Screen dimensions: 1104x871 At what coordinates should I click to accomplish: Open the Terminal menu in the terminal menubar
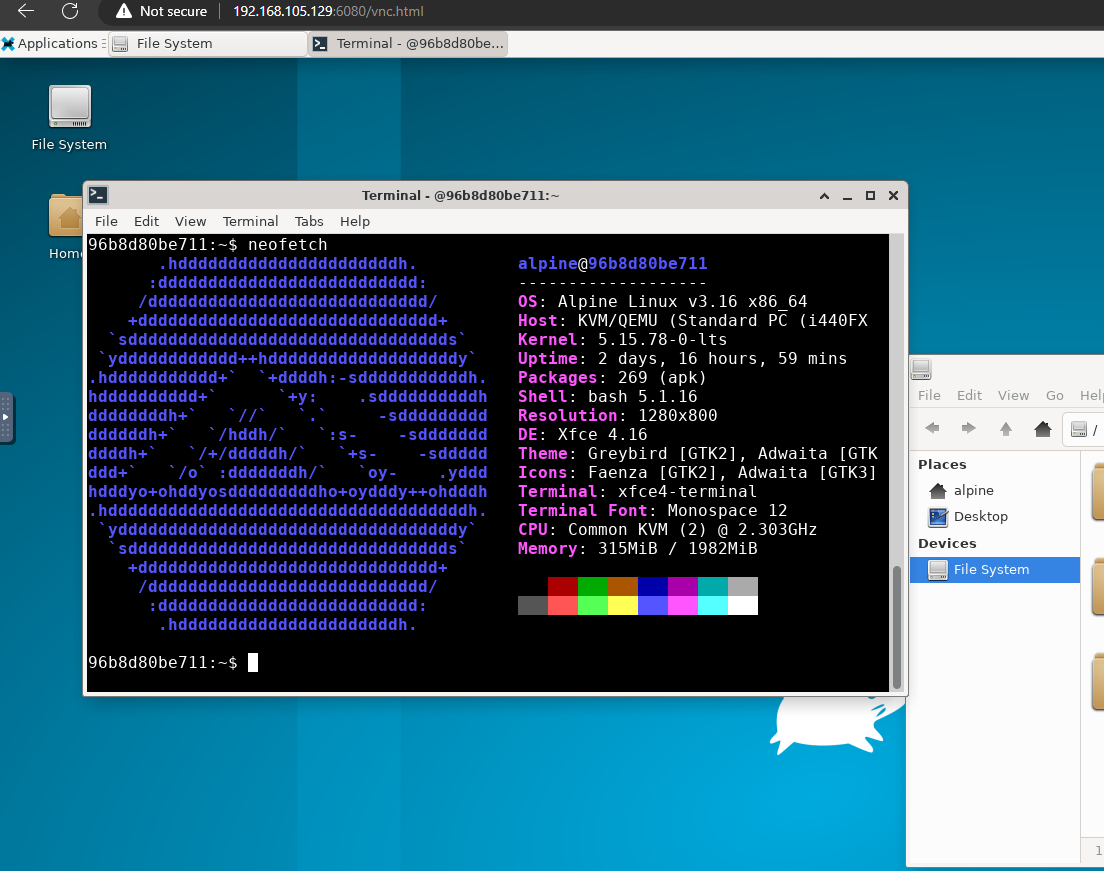(x=250, y=221)
